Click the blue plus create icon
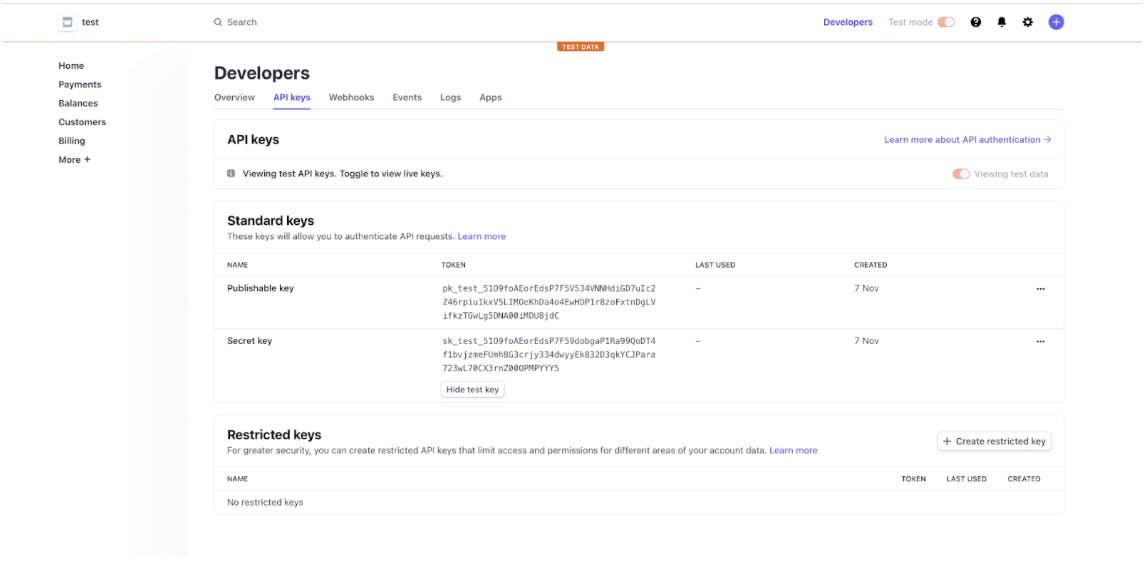This screenshot has height=576, width=1144. (x=1056, y=22)
